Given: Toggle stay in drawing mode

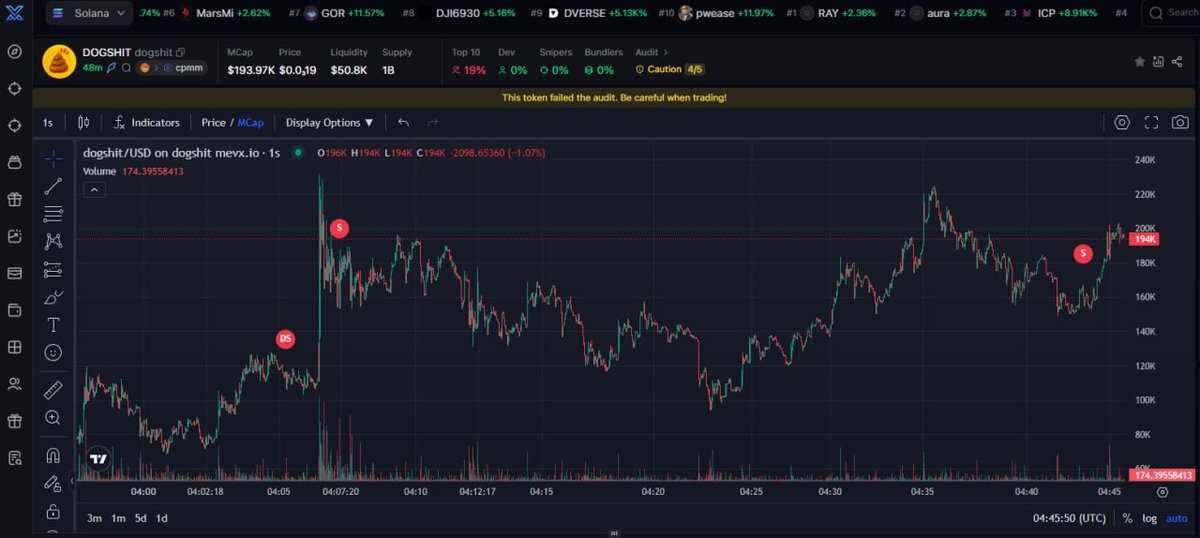Looking at the screenshot, I should click(x=53, y=483).
